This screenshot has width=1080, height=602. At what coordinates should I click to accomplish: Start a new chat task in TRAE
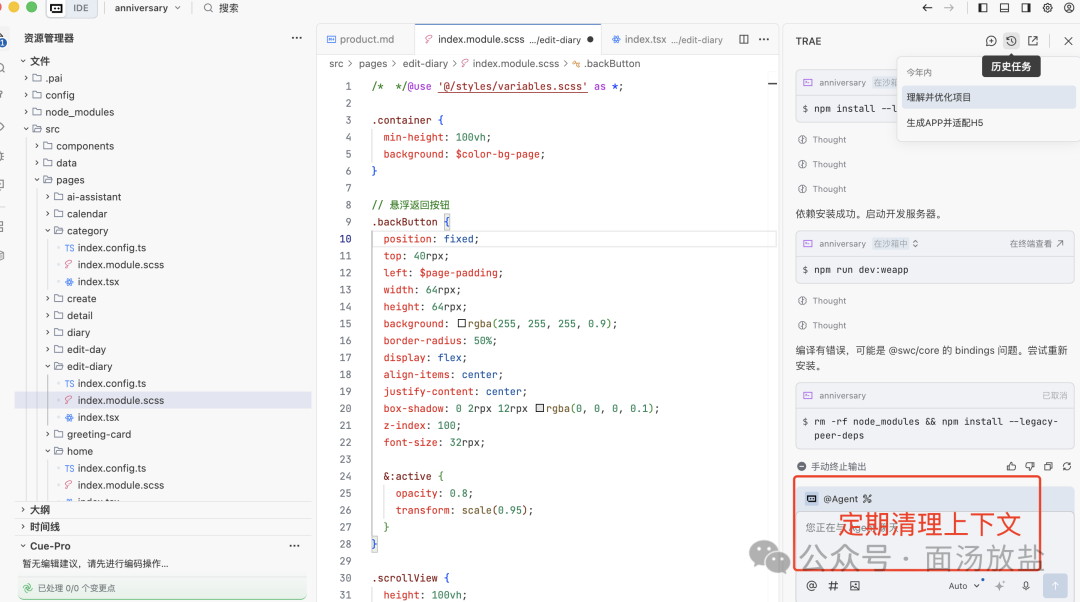point(990,41)
